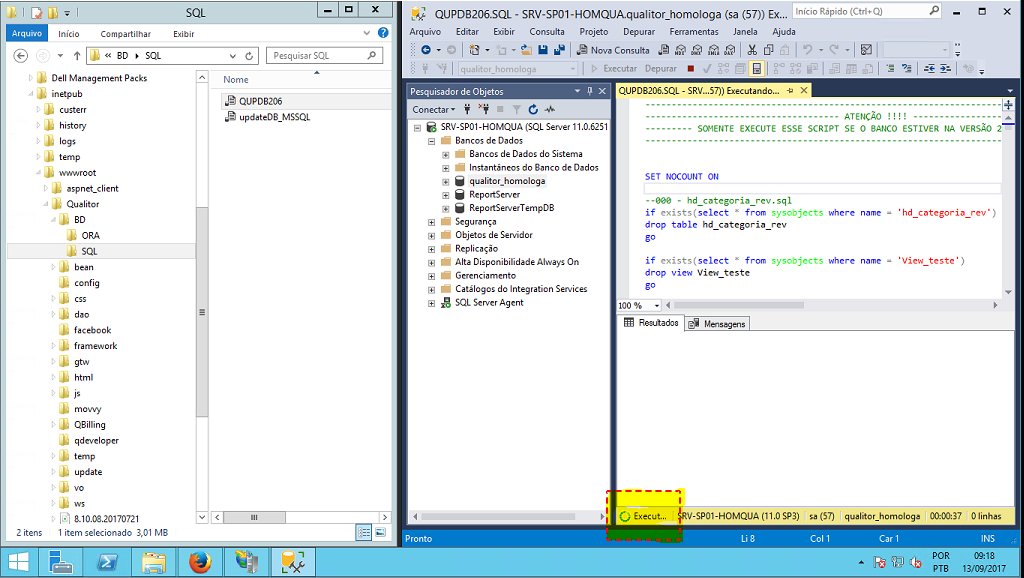Viewport: 1024px width, 578px height.
Task: Click the MDX query icon
Action: point(680,50)
